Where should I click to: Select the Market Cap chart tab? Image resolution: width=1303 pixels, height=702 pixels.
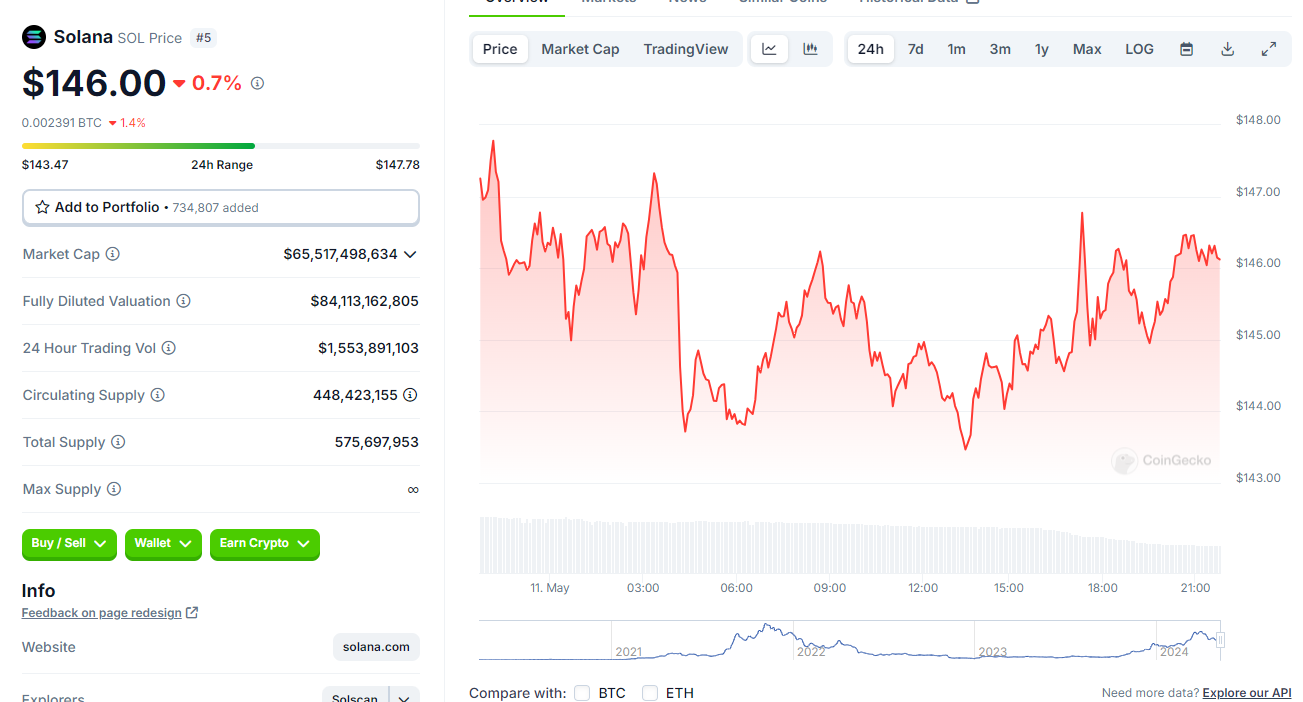coord(580,49)
